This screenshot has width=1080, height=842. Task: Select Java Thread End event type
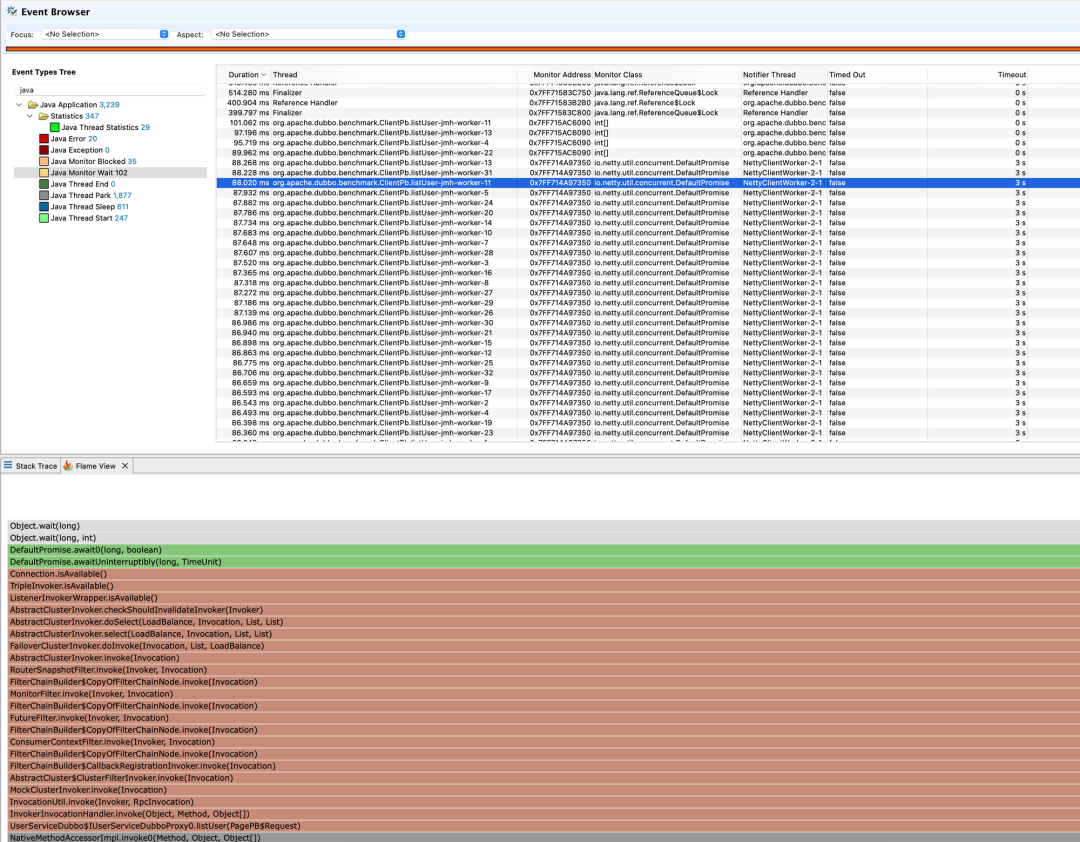click(x=83, y=184)
